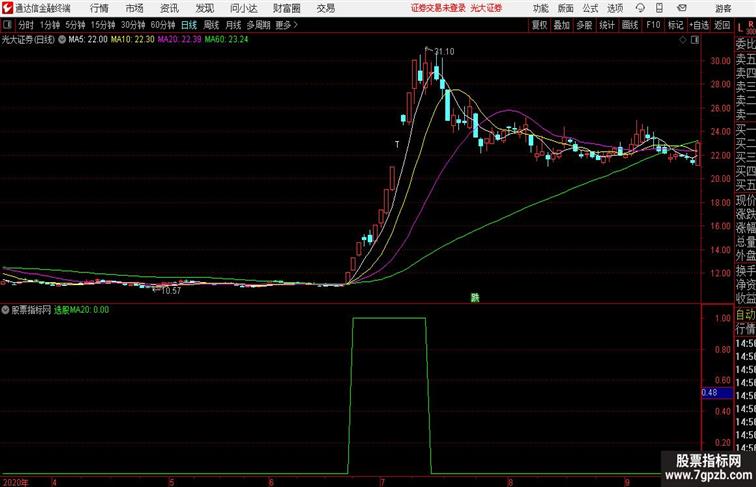The image size is (756, 487).
Task: Click the 多股 toolbar button
Action: coord(584,25)
